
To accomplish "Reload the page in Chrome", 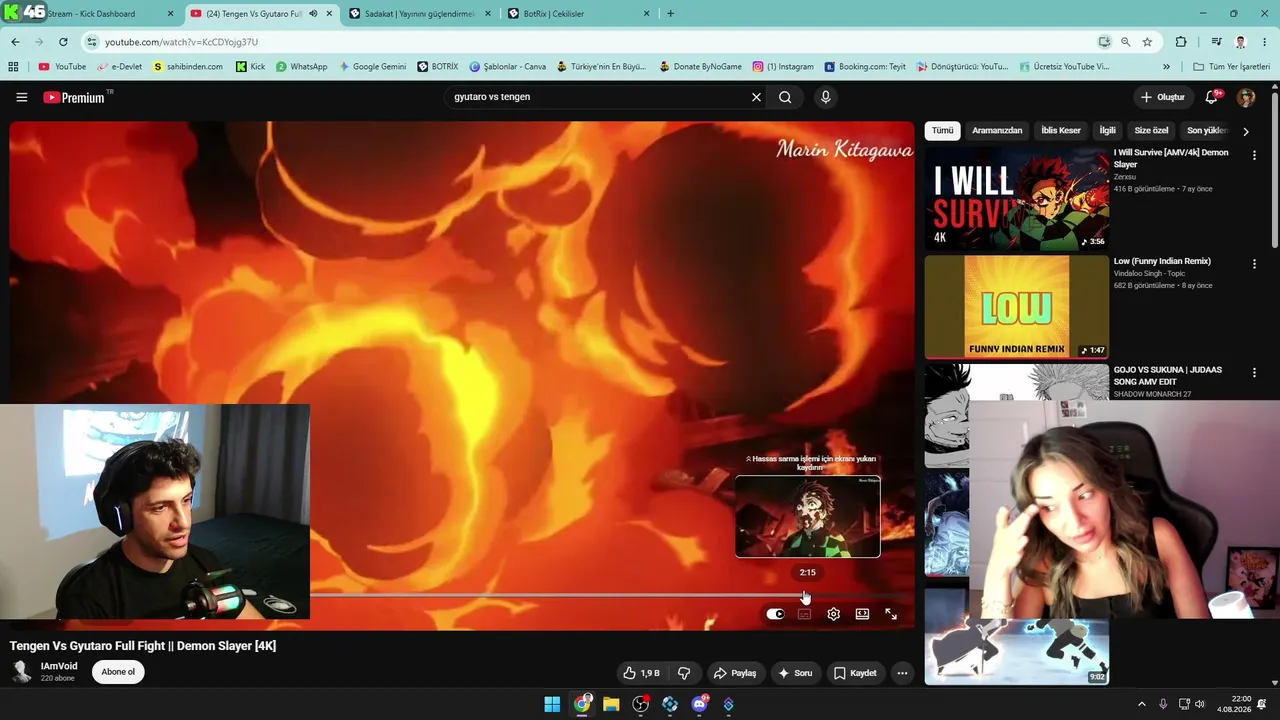I will 63,42.
